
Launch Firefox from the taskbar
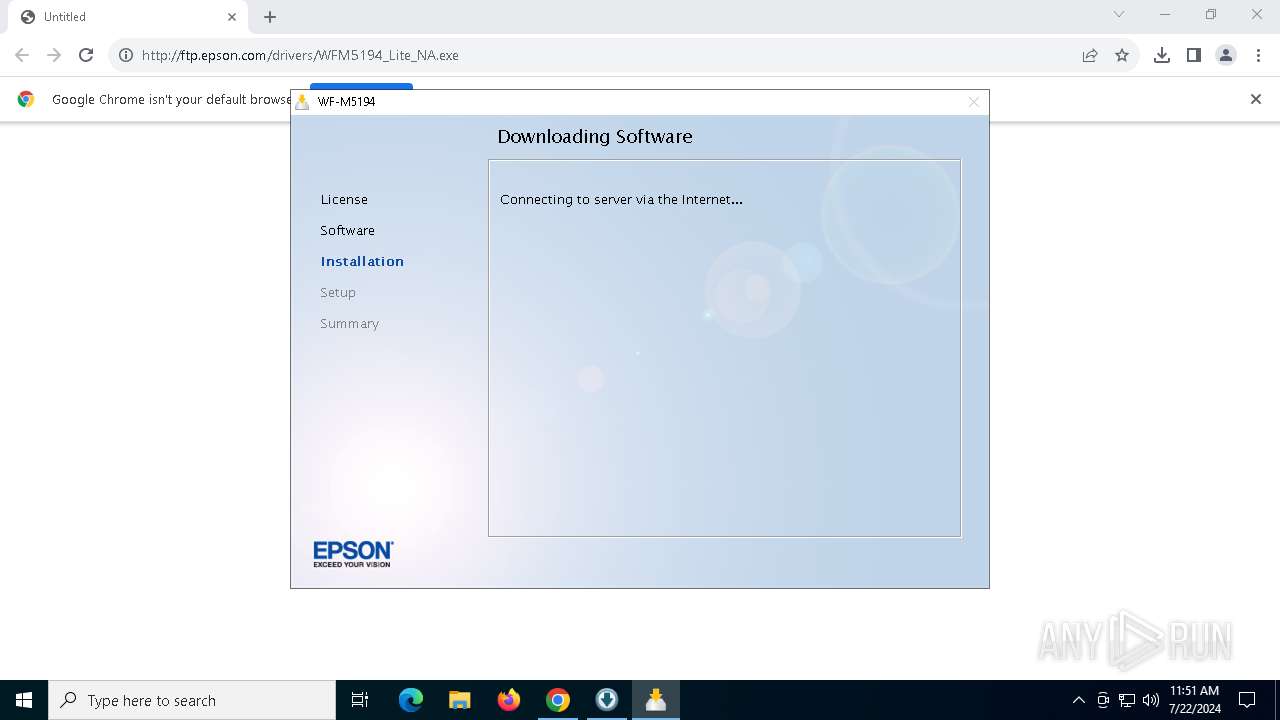click(x=508, y=700)
